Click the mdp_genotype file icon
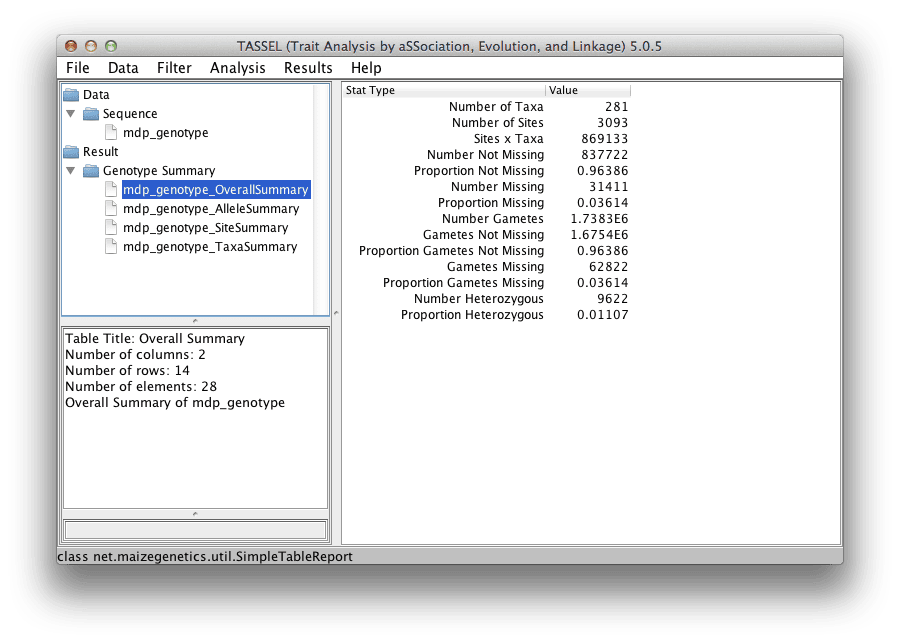900x643 pixels. tap(111, 133)
